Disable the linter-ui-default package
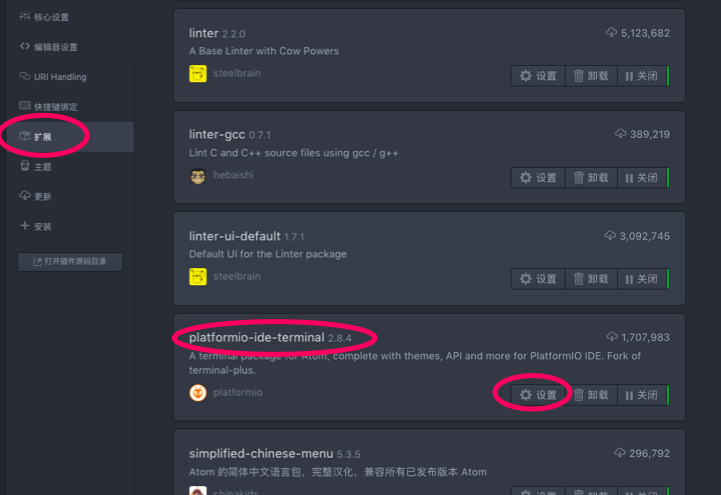The image size is (721, 495). click(643, 279)
